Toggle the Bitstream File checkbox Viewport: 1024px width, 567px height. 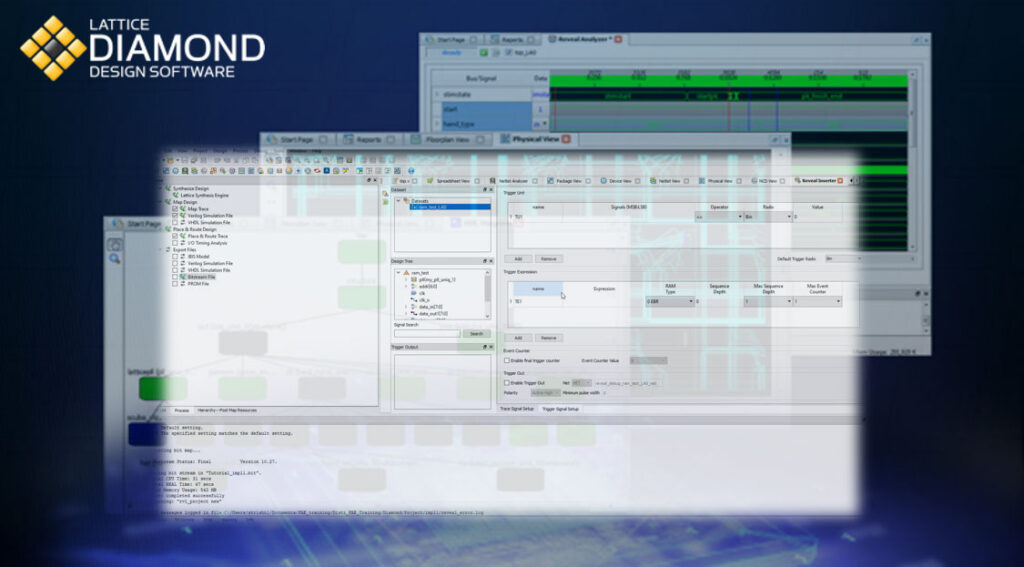(175, 276)
